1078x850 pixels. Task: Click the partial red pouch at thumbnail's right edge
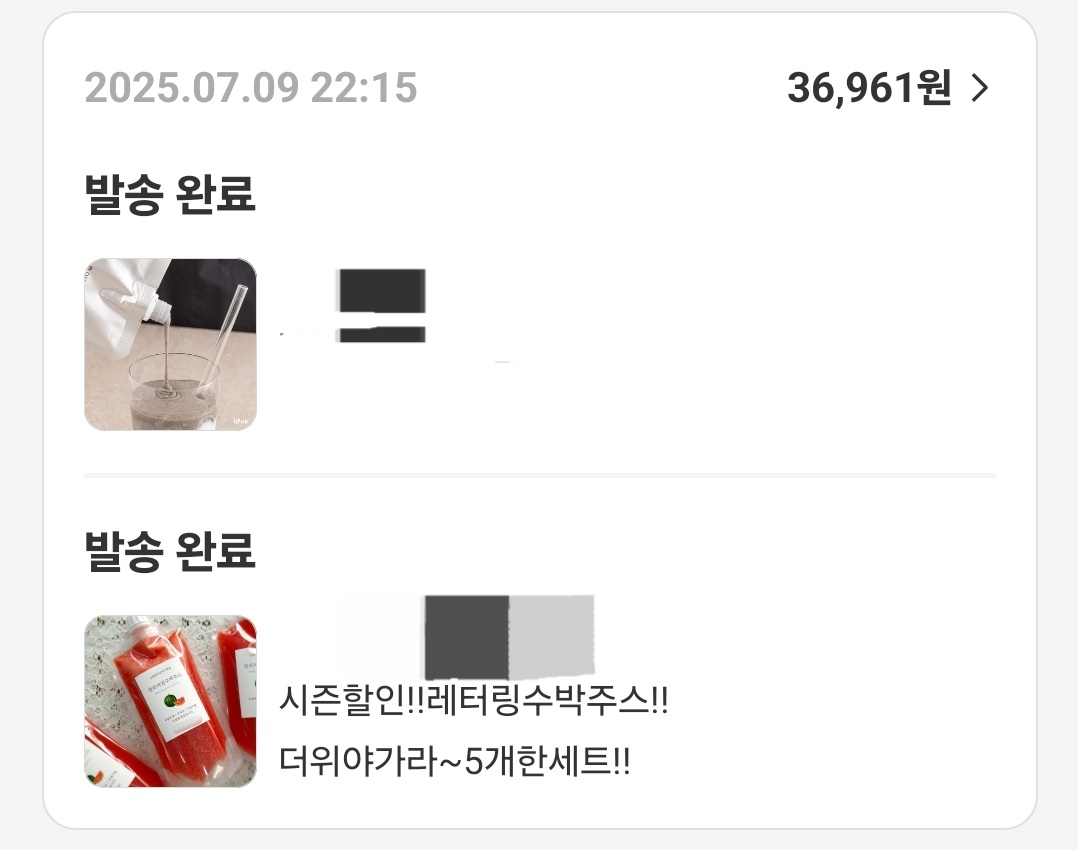pyautogui.click(x=238, y=684)
